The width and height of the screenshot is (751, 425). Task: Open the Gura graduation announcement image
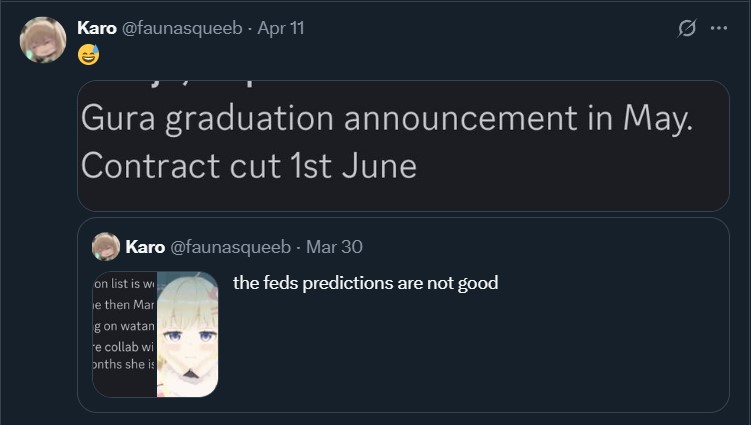(x=403, y=146)
